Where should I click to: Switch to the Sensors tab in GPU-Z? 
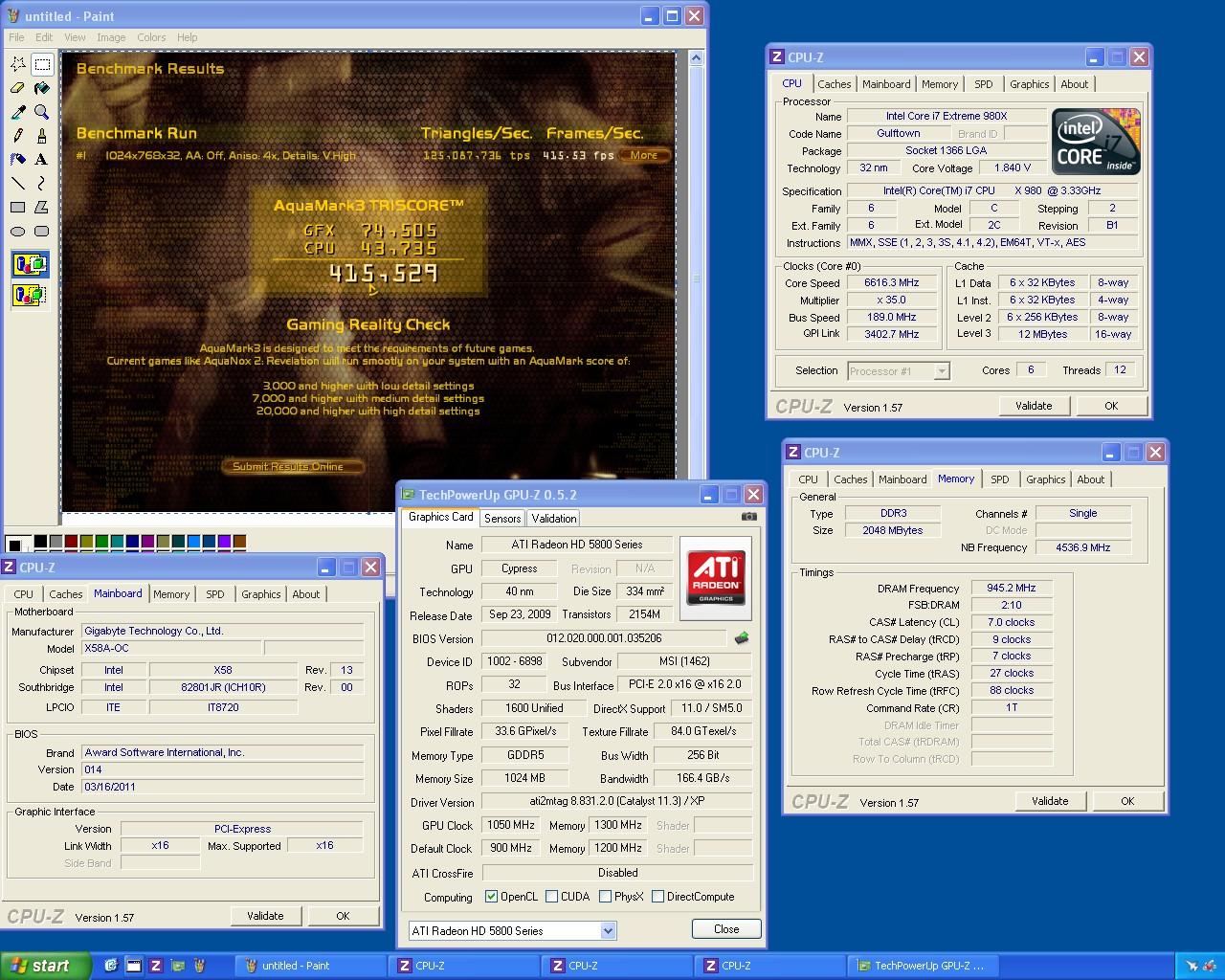502,518
